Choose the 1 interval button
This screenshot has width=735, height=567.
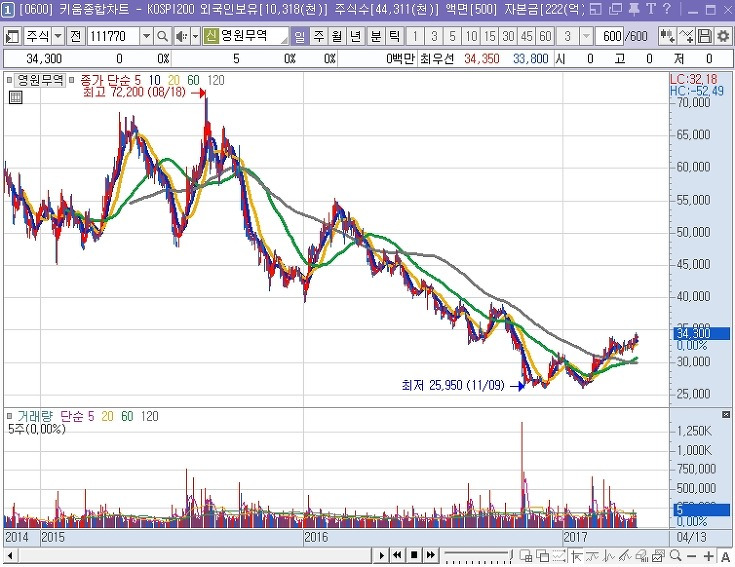tap(415, 36)
